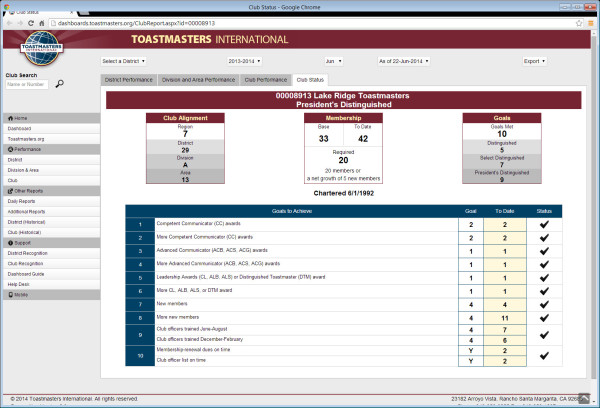The width and height of the screenshot is (600, 408).
Task: Open the Additional Reports link
Action: click(x=52, y=212)
